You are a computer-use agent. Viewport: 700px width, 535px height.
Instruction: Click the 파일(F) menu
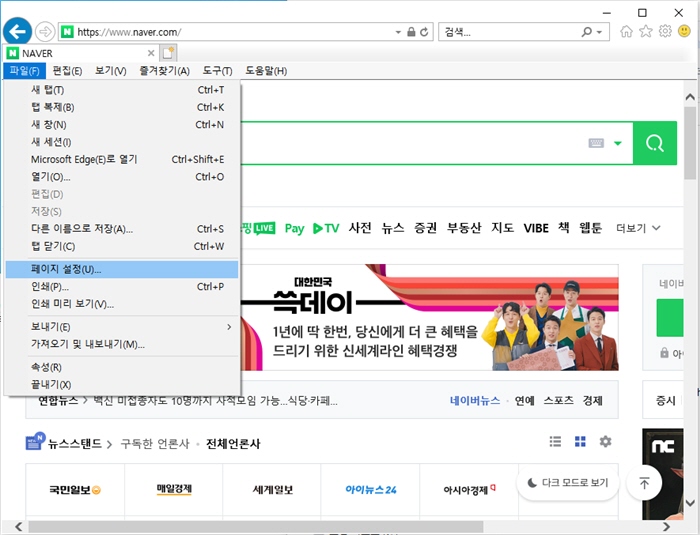(x=25, y=71)
